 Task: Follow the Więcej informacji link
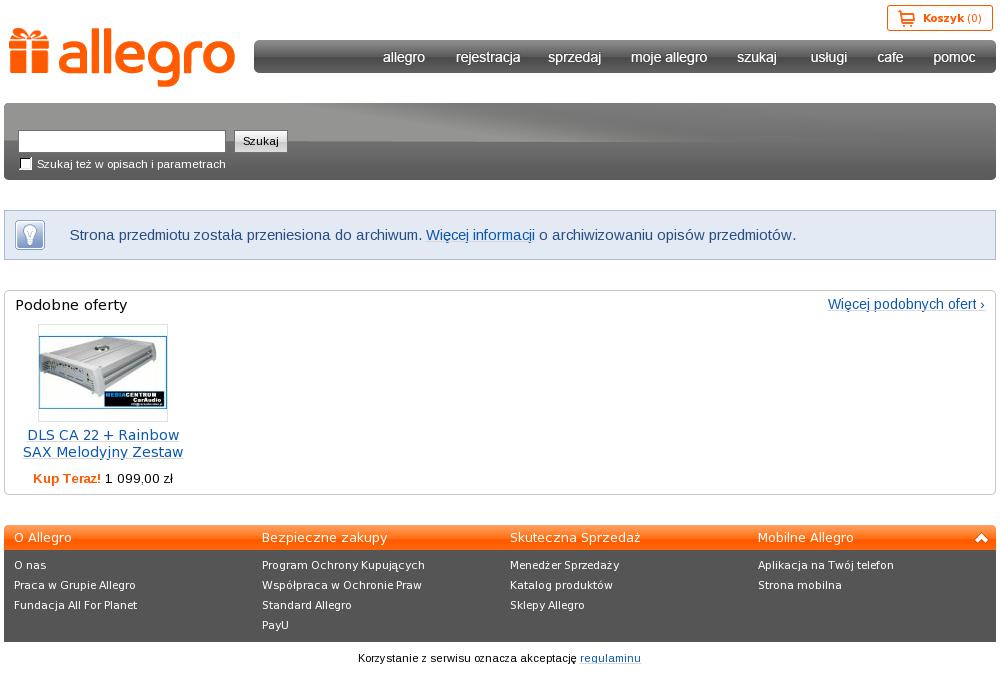pyautogui.click(x=480, y=235)
